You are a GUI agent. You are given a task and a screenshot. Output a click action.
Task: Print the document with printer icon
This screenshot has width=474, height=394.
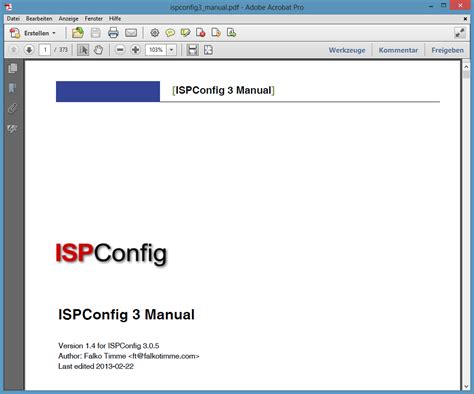click(x=113, y=33)
